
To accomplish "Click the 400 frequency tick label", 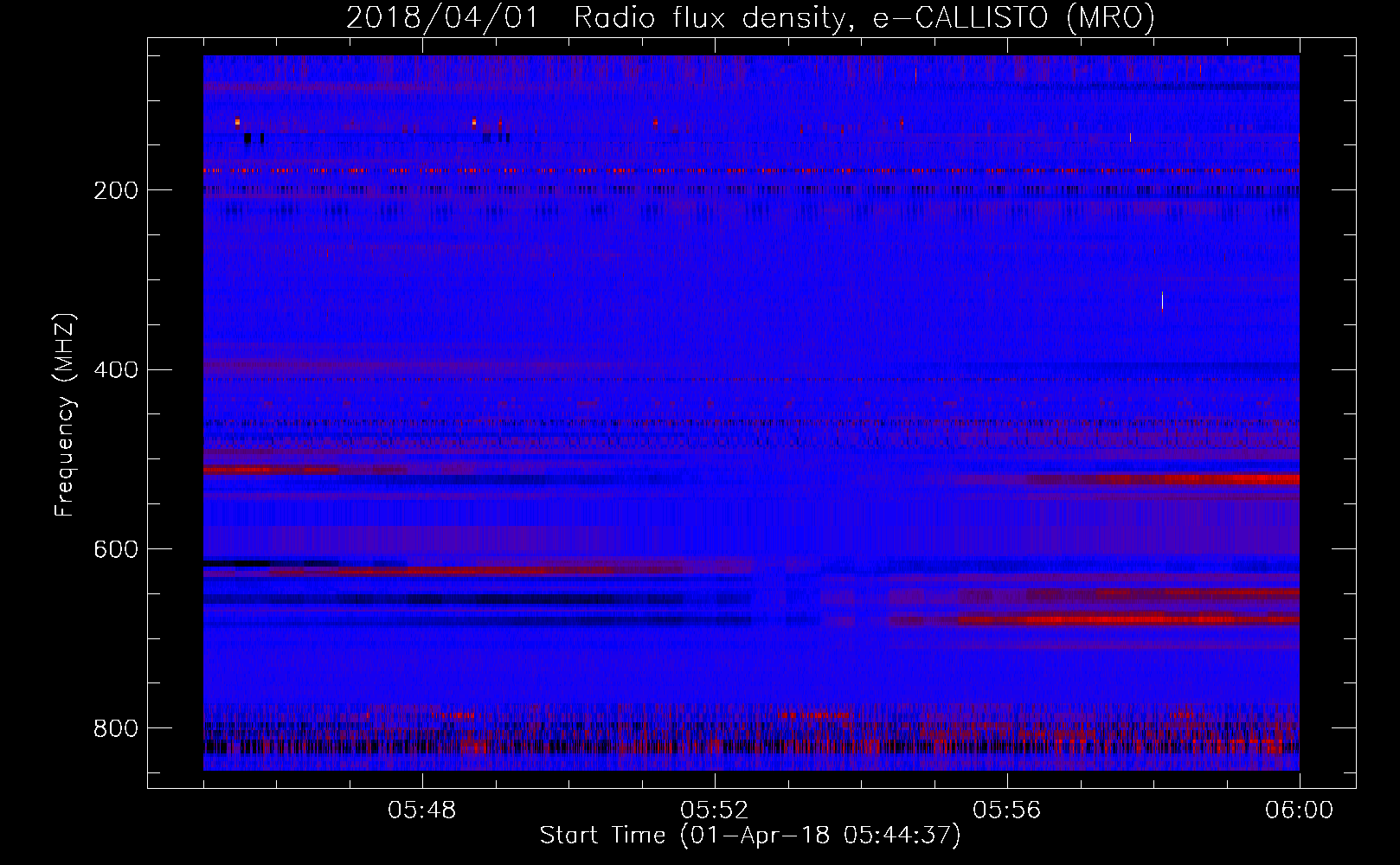I will click(116, 370).
